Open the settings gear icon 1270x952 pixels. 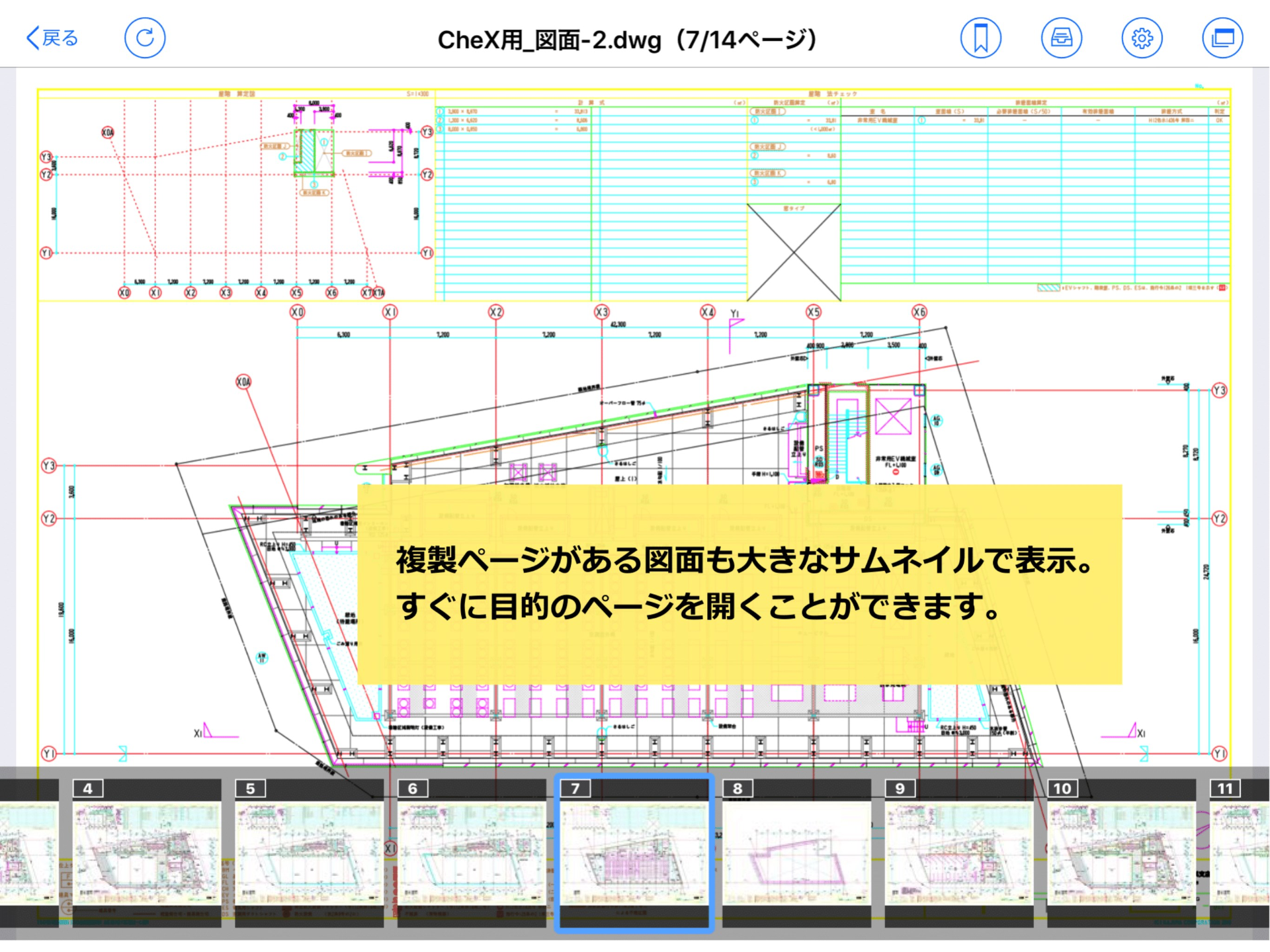coord(1142,38)
